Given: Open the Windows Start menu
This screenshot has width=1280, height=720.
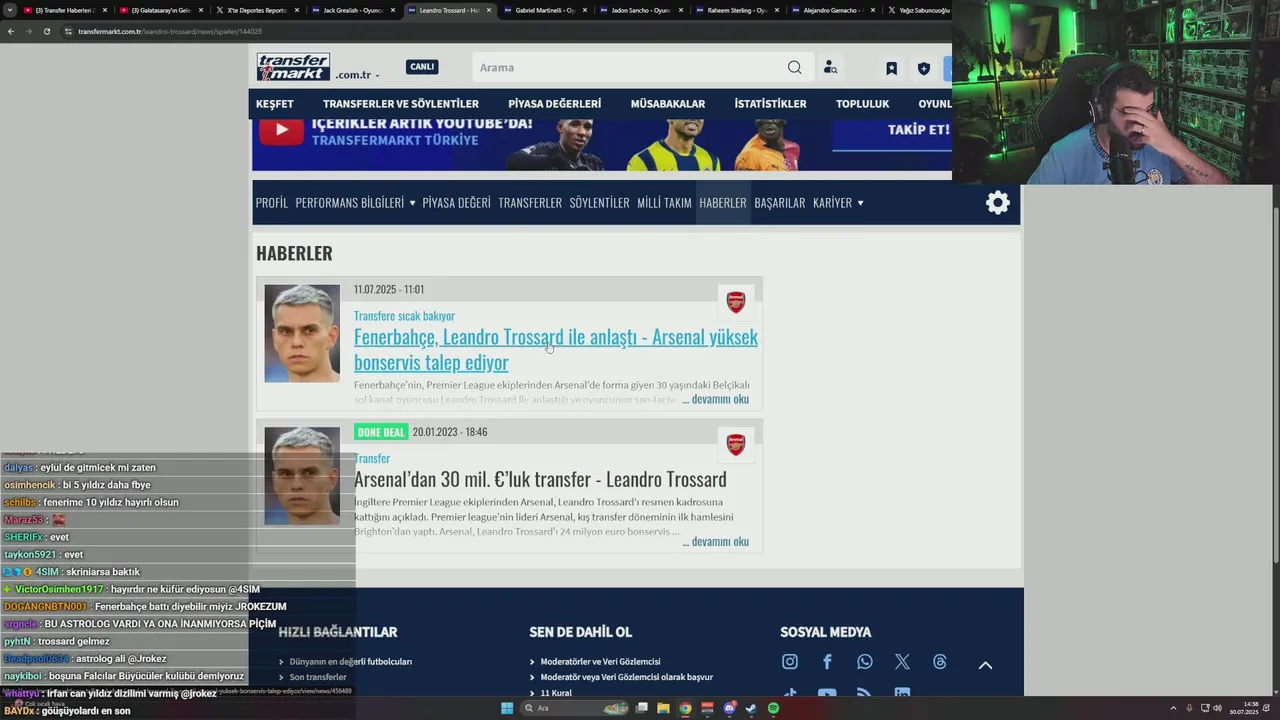Looking at the screenshot, I should point(507,708).
